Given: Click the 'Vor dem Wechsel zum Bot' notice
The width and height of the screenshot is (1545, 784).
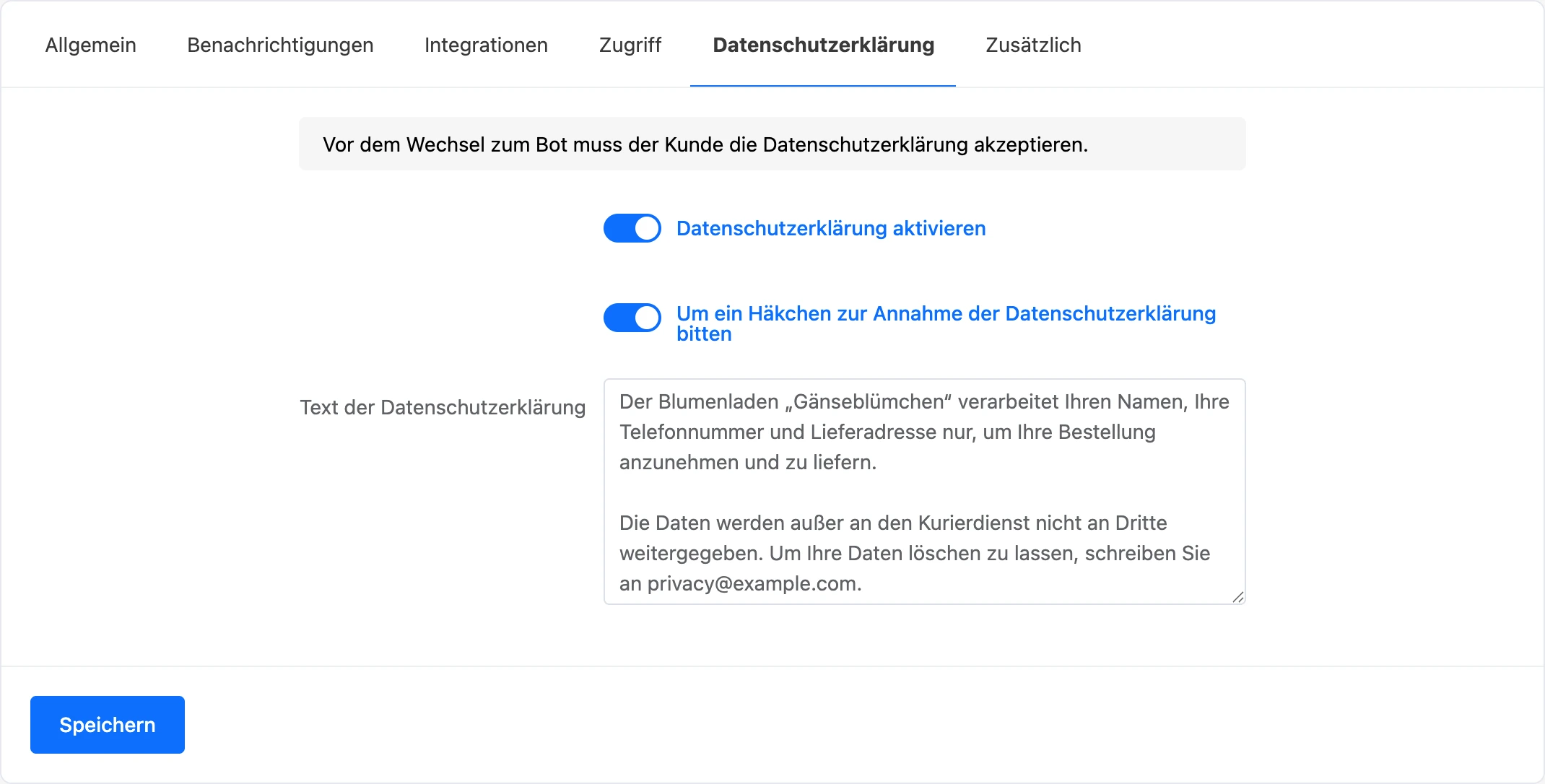Looking at the screenshot, I should [772, 144].
